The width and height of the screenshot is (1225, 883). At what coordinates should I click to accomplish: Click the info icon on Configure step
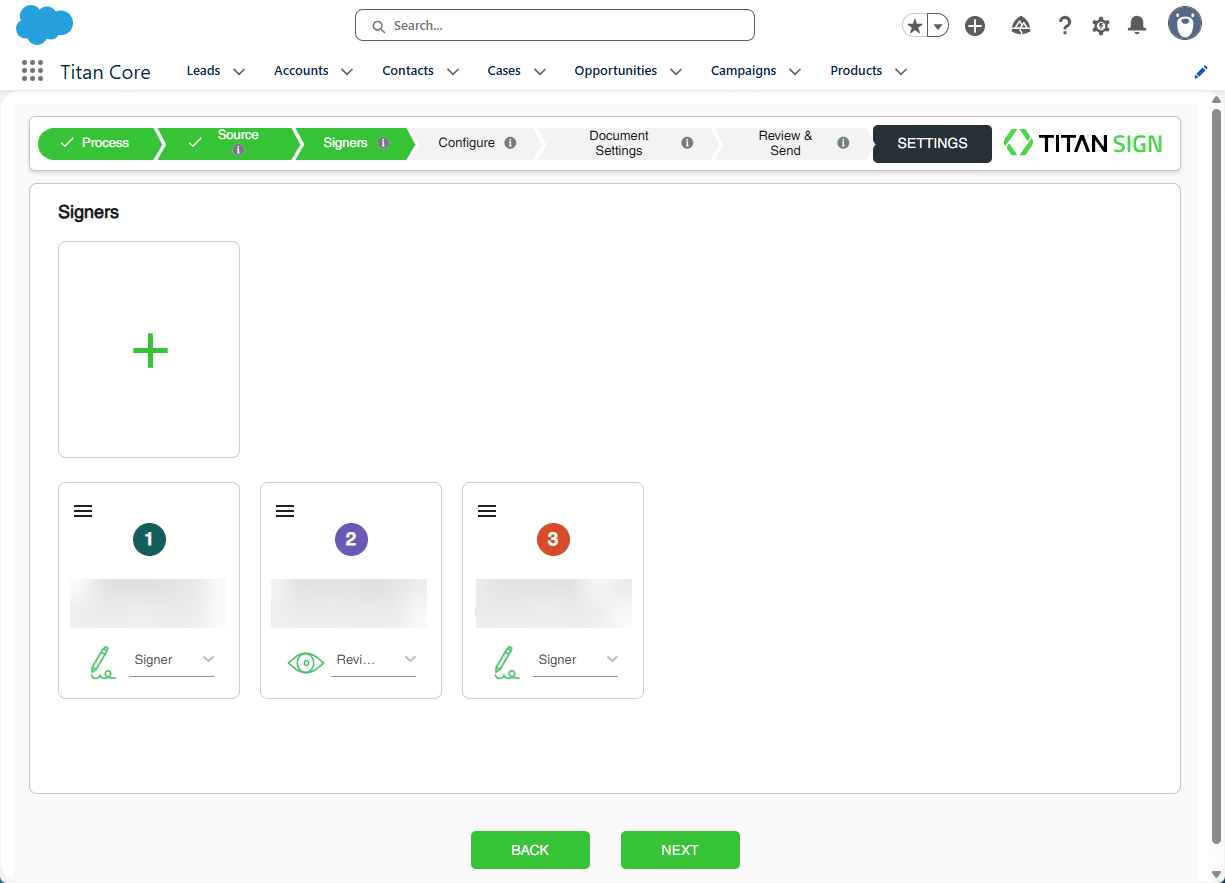(x=510, y=143)
